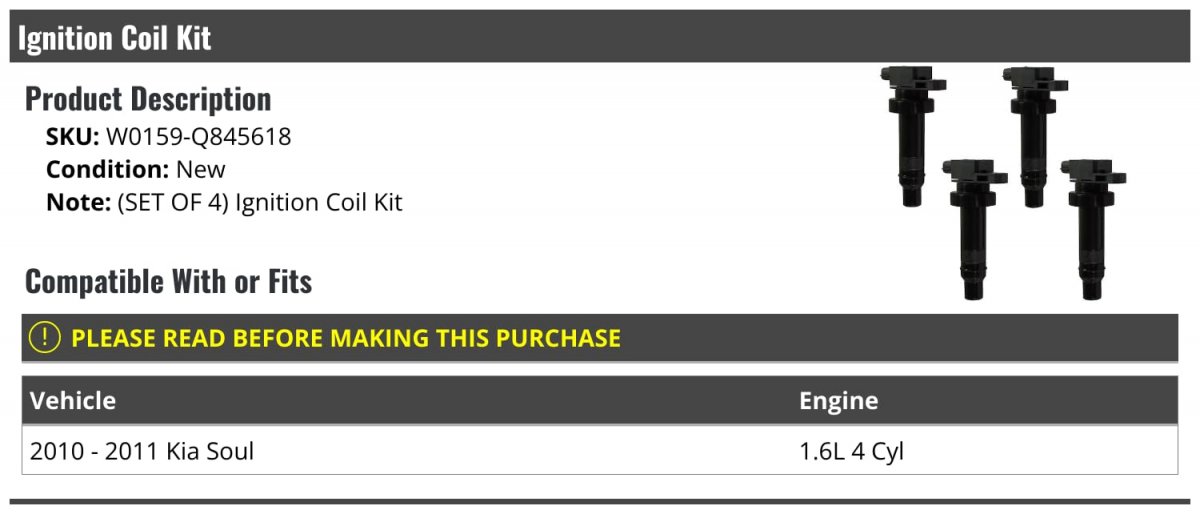Click the bottom-left ignition coil image
1200x514 pixels.
pyautogui.click(x=973, y=228)
